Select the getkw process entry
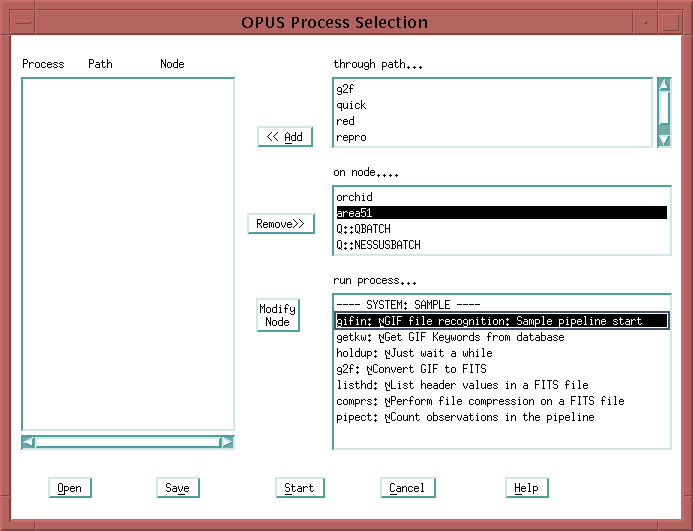Viewport: 693px width, 531px height. tap(450, 337)
